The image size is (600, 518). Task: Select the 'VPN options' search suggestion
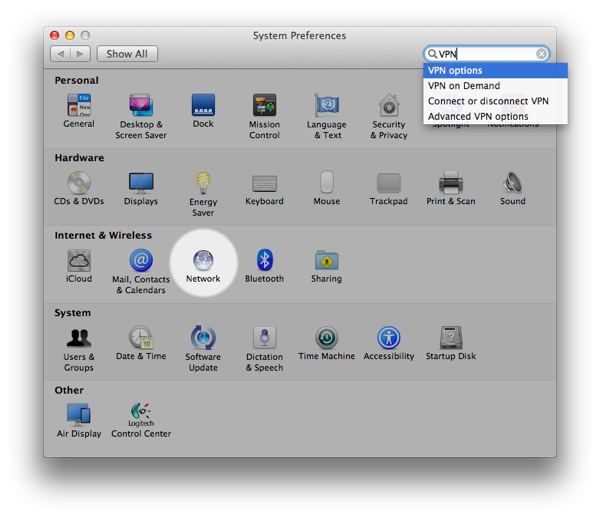[x=495, y=71]
